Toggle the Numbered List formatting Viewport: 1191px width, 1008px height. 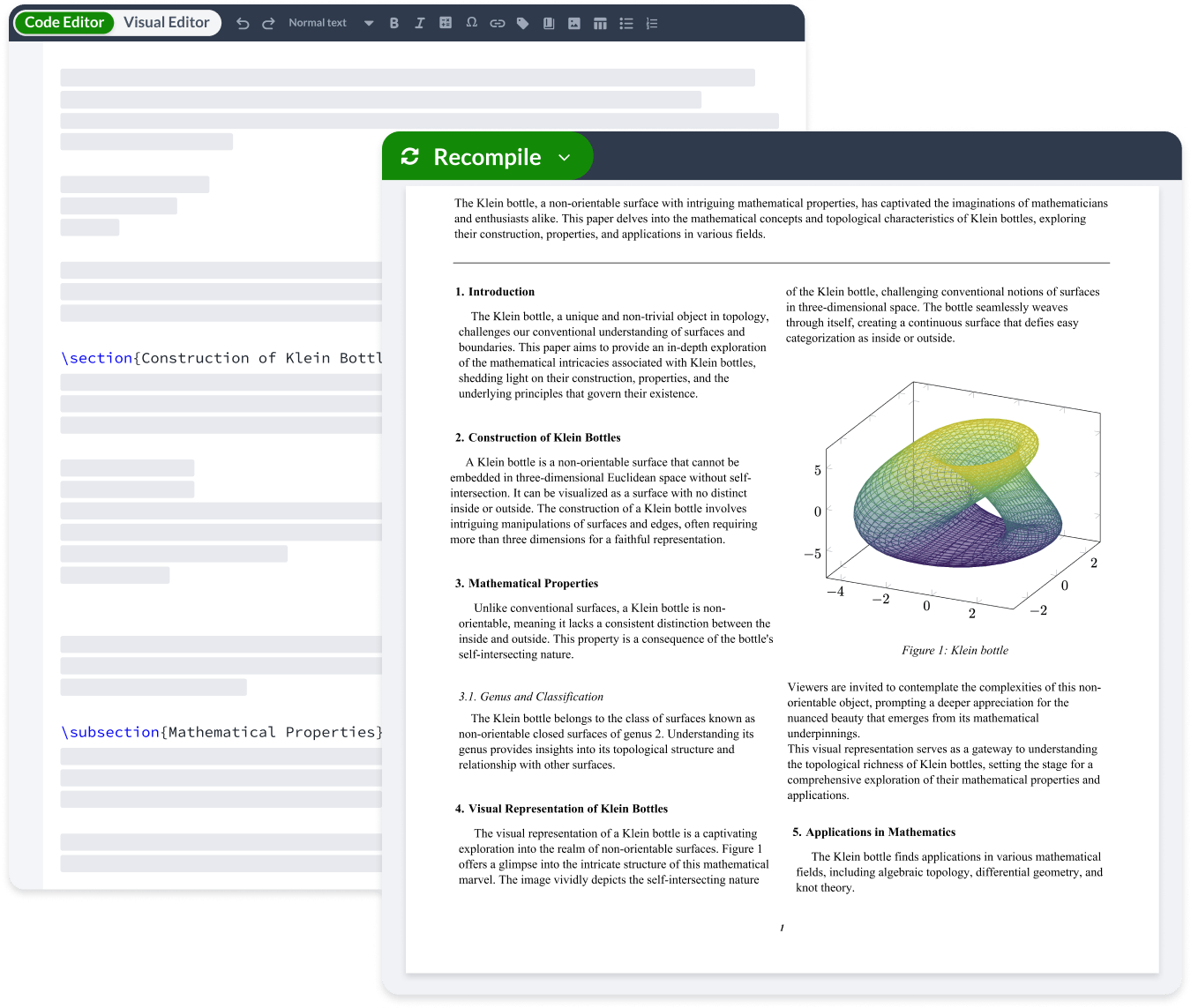(x=651, y=23)
